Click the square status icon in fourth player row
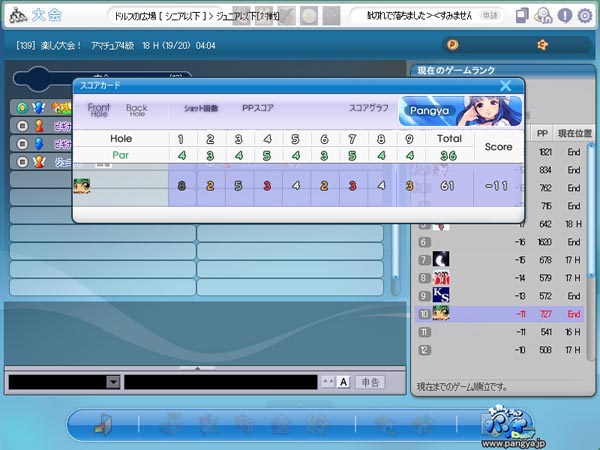Image resolution: width=600 pixels, height=450 pixels. [23, 162]
